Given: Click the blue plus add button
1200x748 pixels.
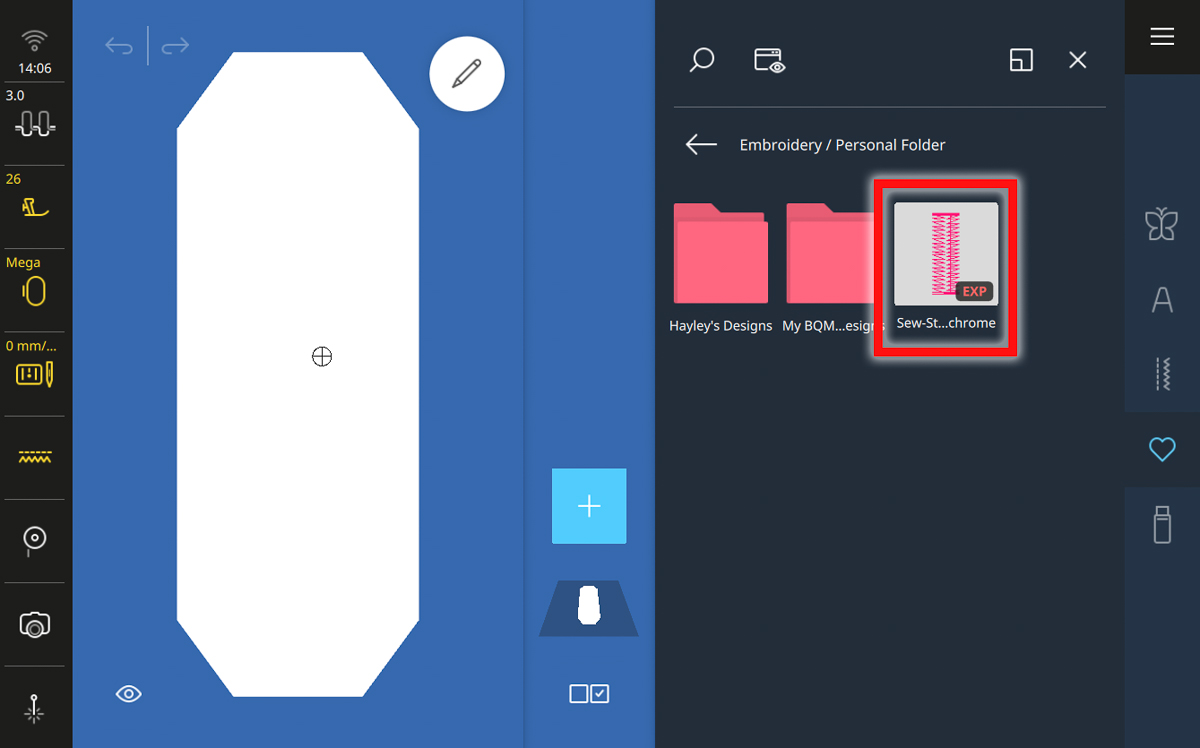Looking at the screenshot, I should click(589, 506).
